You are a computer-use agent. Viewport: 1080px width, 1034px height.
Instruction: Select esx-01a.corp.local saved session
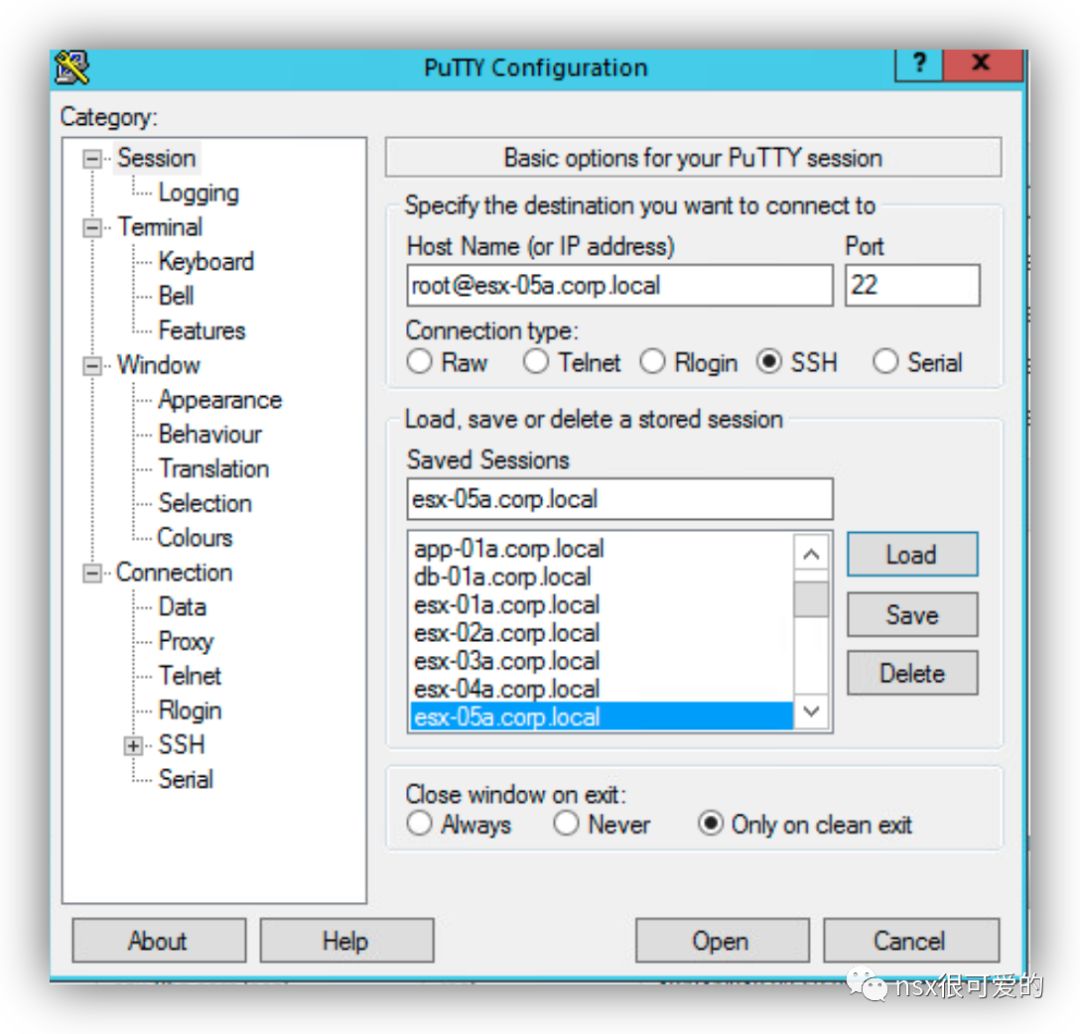tap(601, 606)
